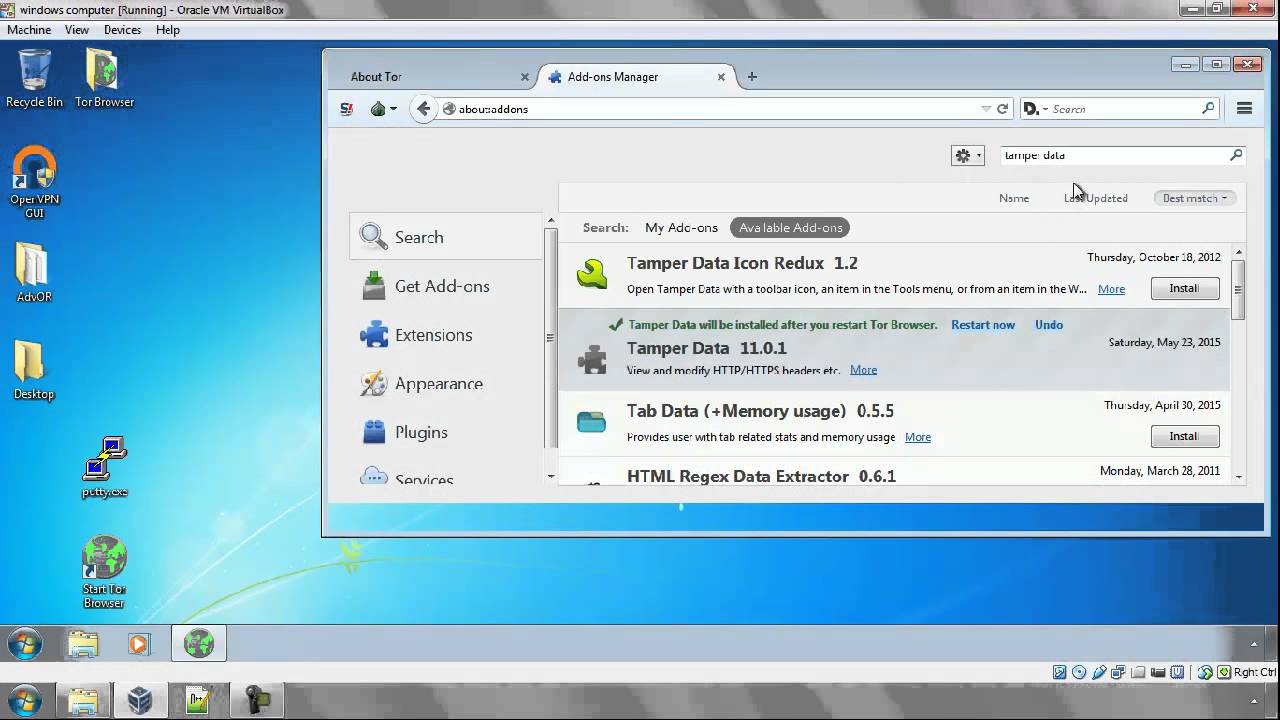Sort results by Name
Screen dimensions: 1280x720
[1014, 198]
